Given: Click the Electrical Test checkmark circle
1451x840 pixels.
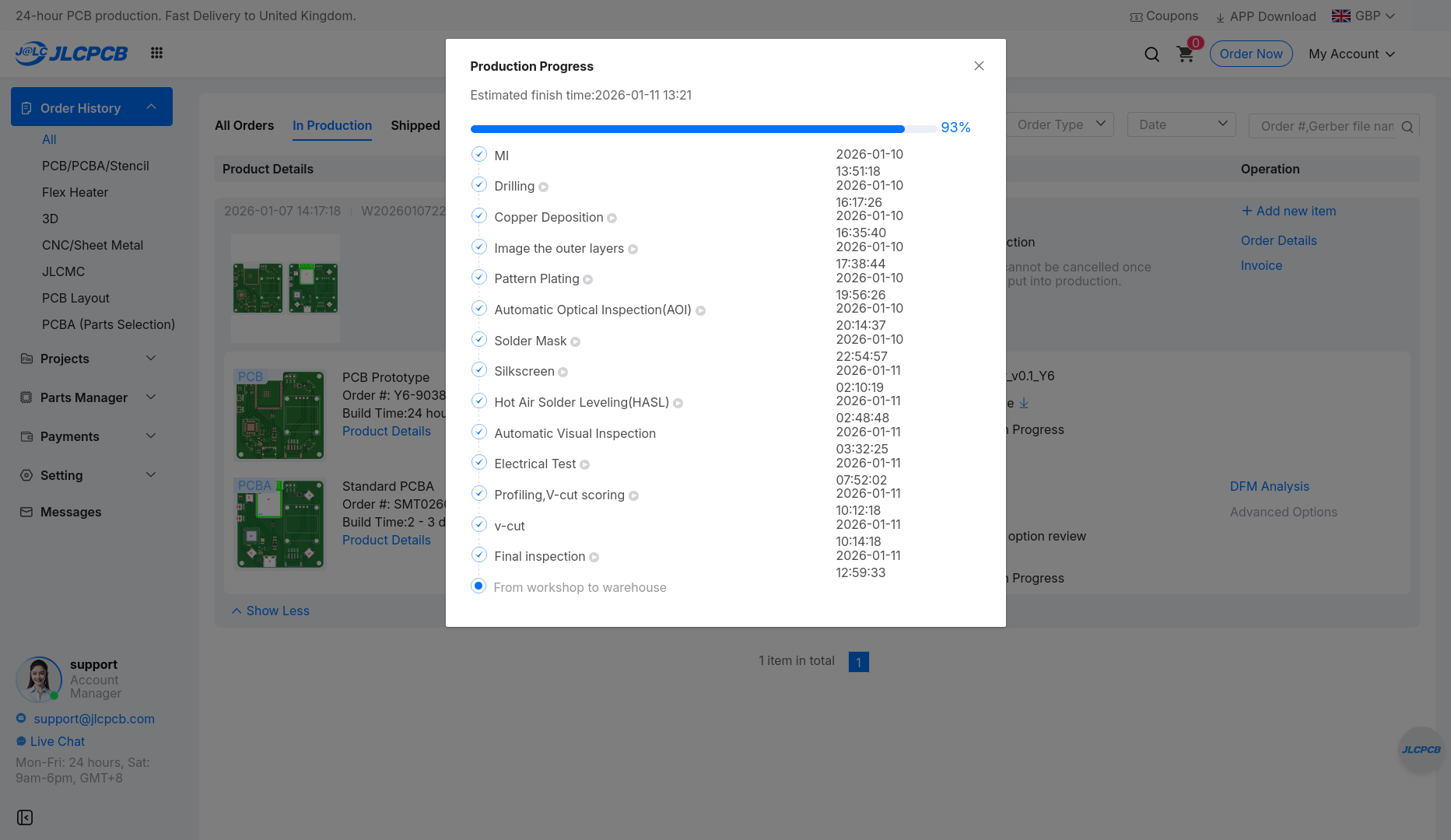Looking at the screenshot, I should [x=479, y=463].
